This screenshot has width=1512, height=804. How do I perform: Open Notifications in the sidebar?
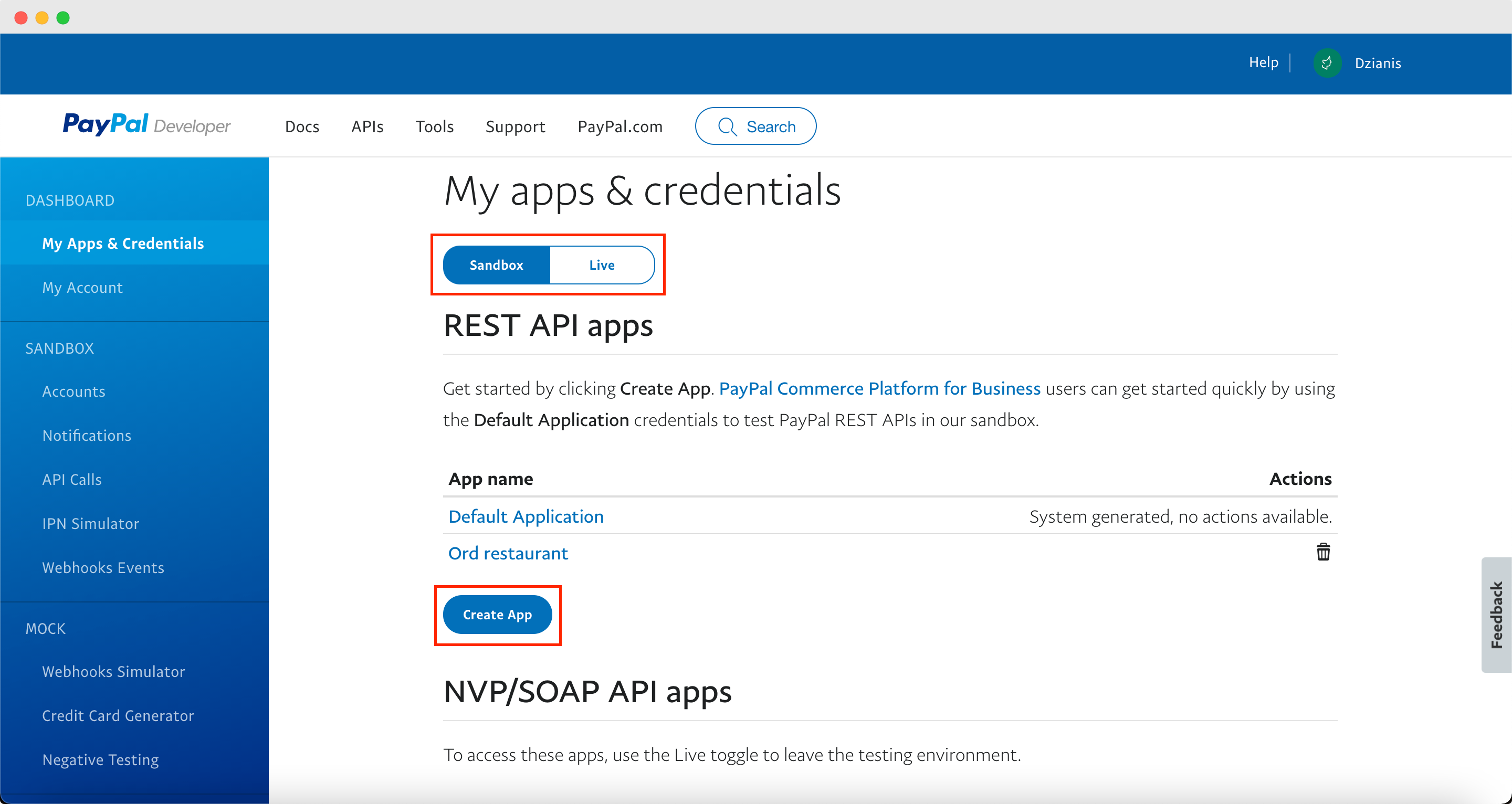[x=87, y=435]
